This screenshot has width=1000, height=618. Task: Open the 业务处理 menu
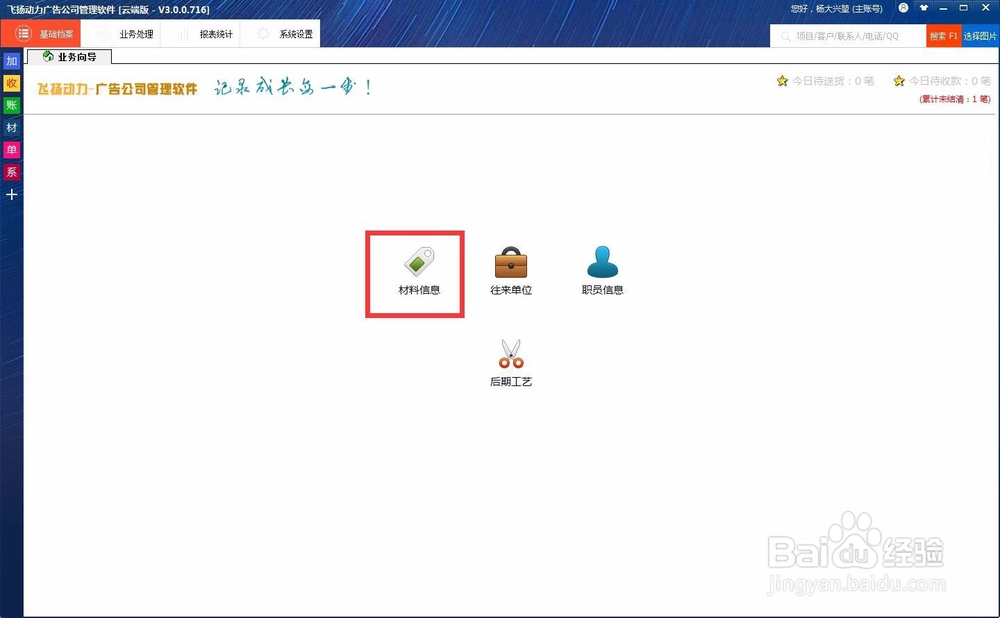point(130,33)
